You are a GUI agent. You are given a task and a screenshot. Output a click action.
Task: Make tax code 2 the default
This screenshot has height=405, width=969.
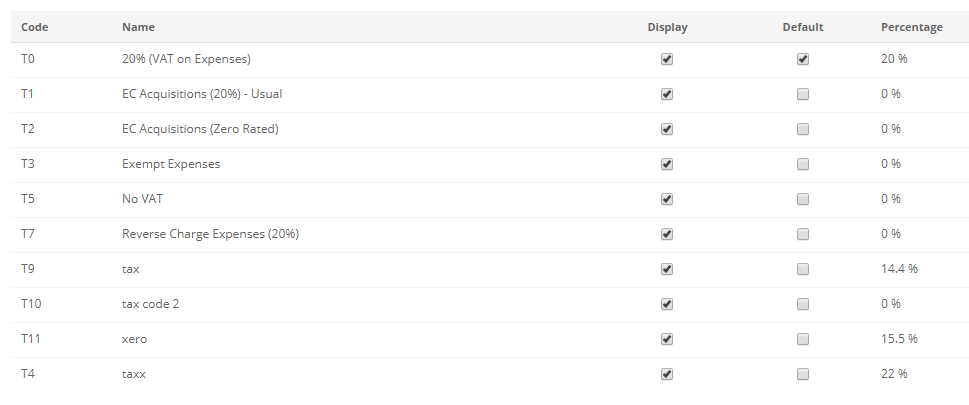pyautogui.click(x=803, y=304)
